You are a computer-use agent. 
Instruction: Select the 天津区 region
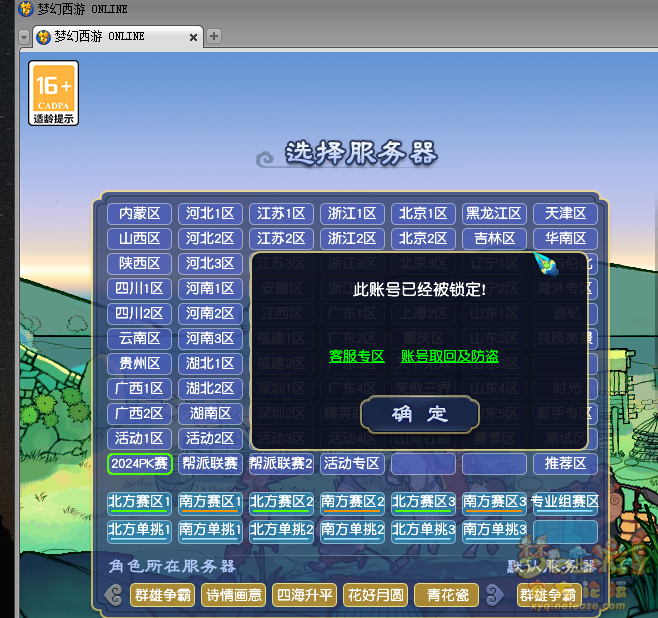click(565, 214)
